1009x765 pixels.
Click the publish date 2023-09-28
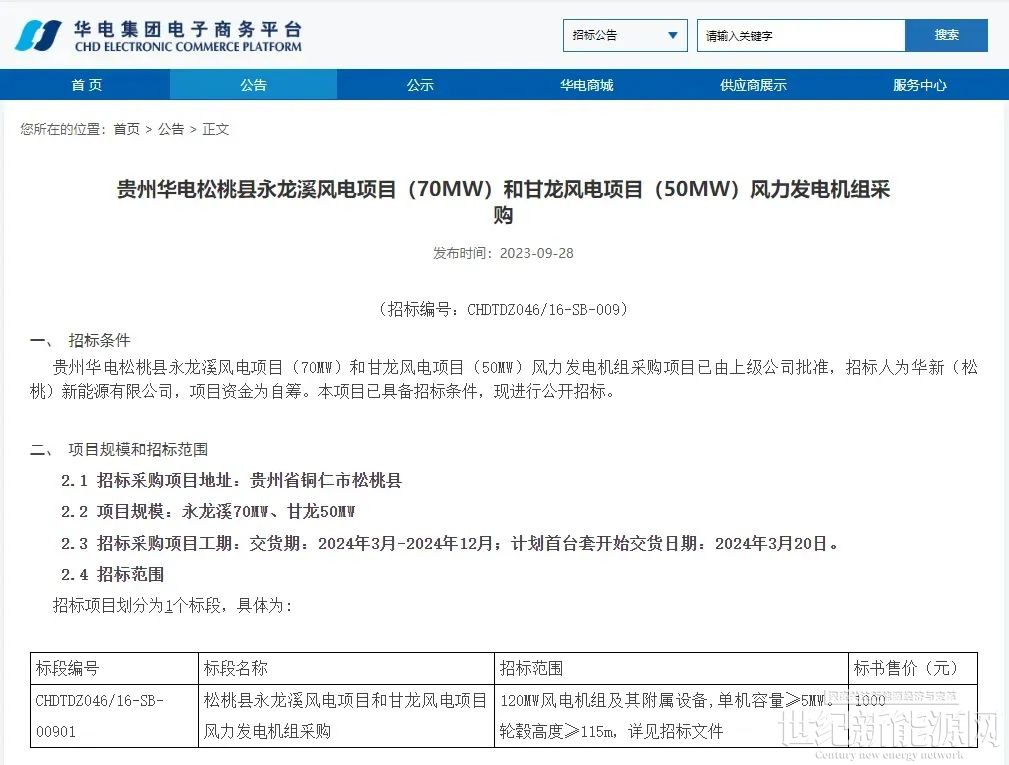click(x=537, y=253)
